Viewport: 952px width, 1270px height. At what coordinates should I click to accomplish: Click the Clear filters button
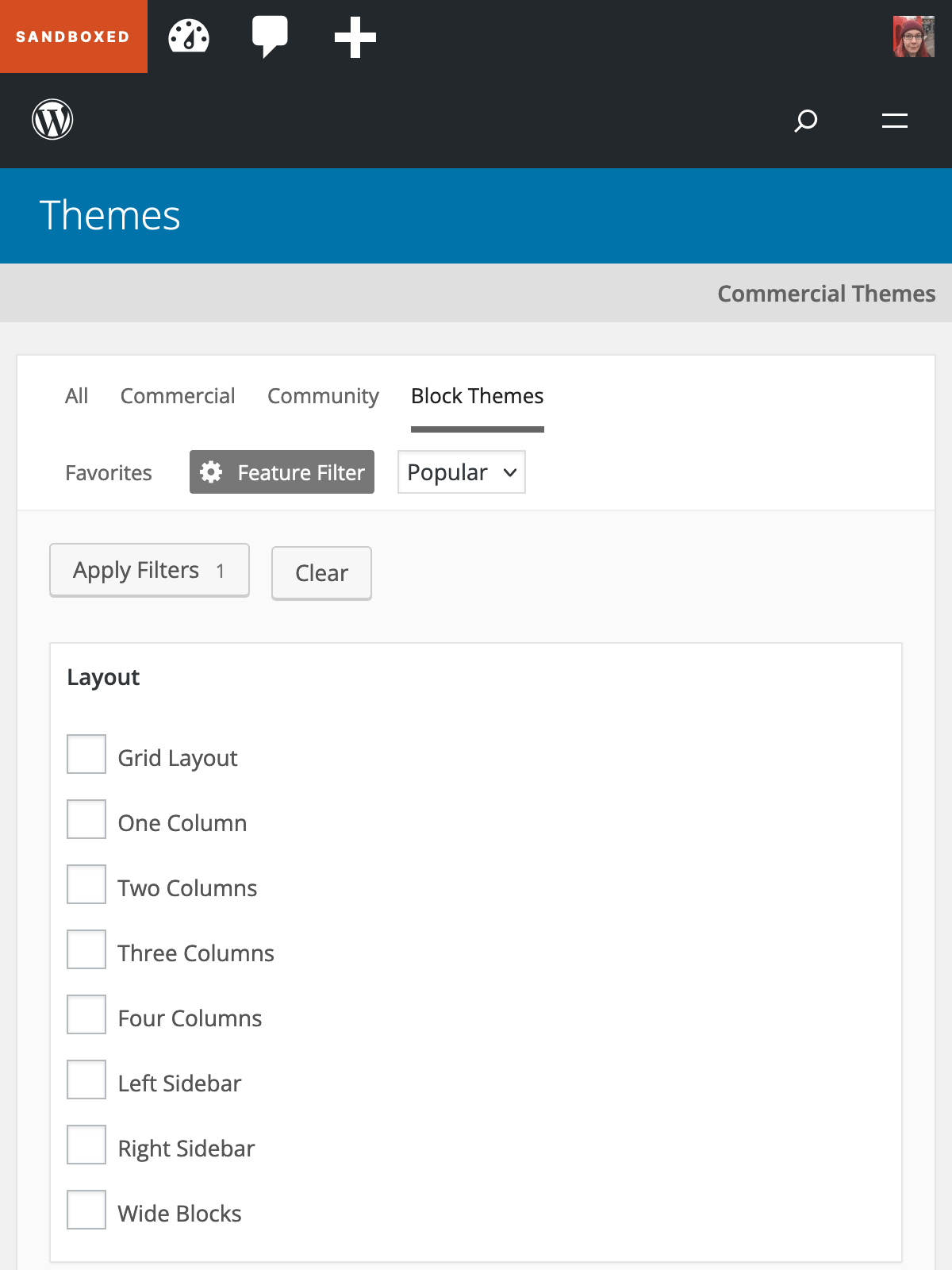[321, 573]
